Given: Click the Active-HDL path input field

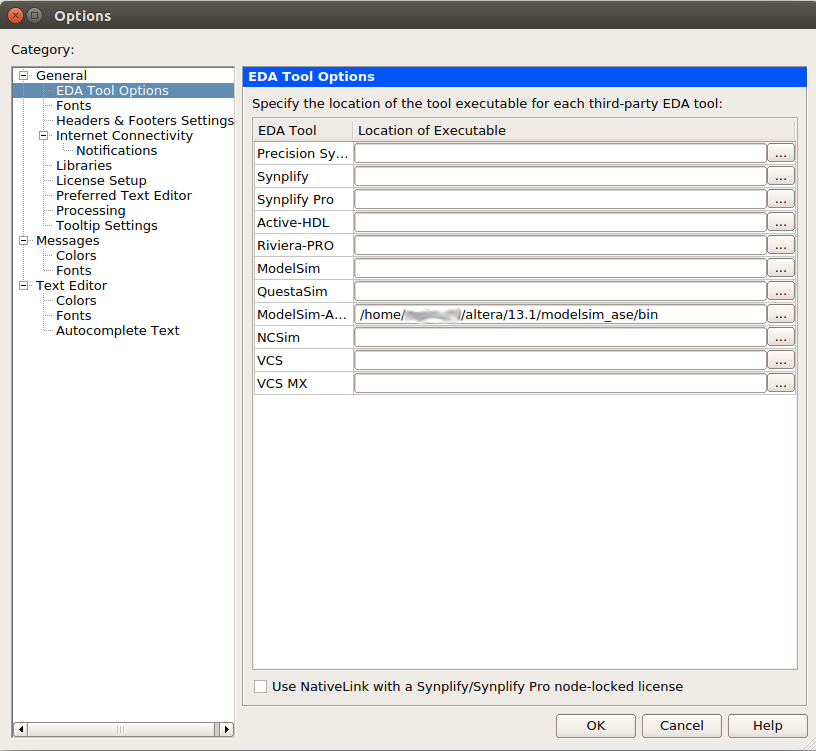Looking at the screenshot, I should (x=560, y=223).
